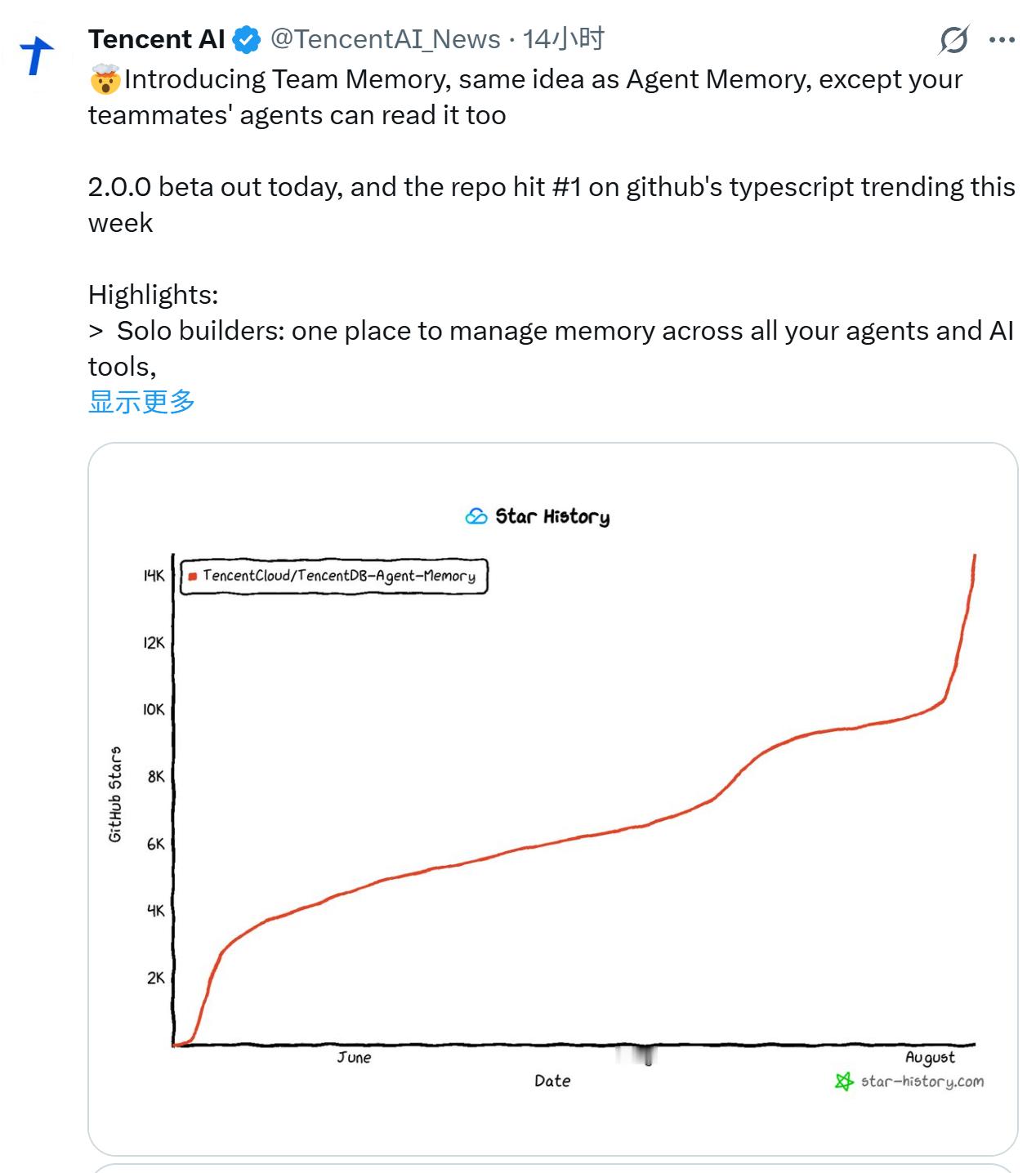1036x1173 pixels.
Task: Click the red legend marker swatch
Action: click(x=193, y=576)
